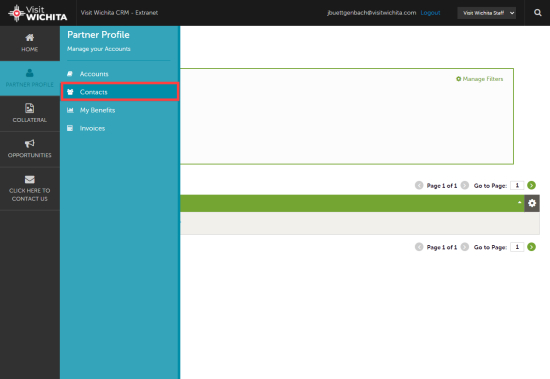
Task: Click 'Manage your Accounts' subtitle
Action: [99, 49]
